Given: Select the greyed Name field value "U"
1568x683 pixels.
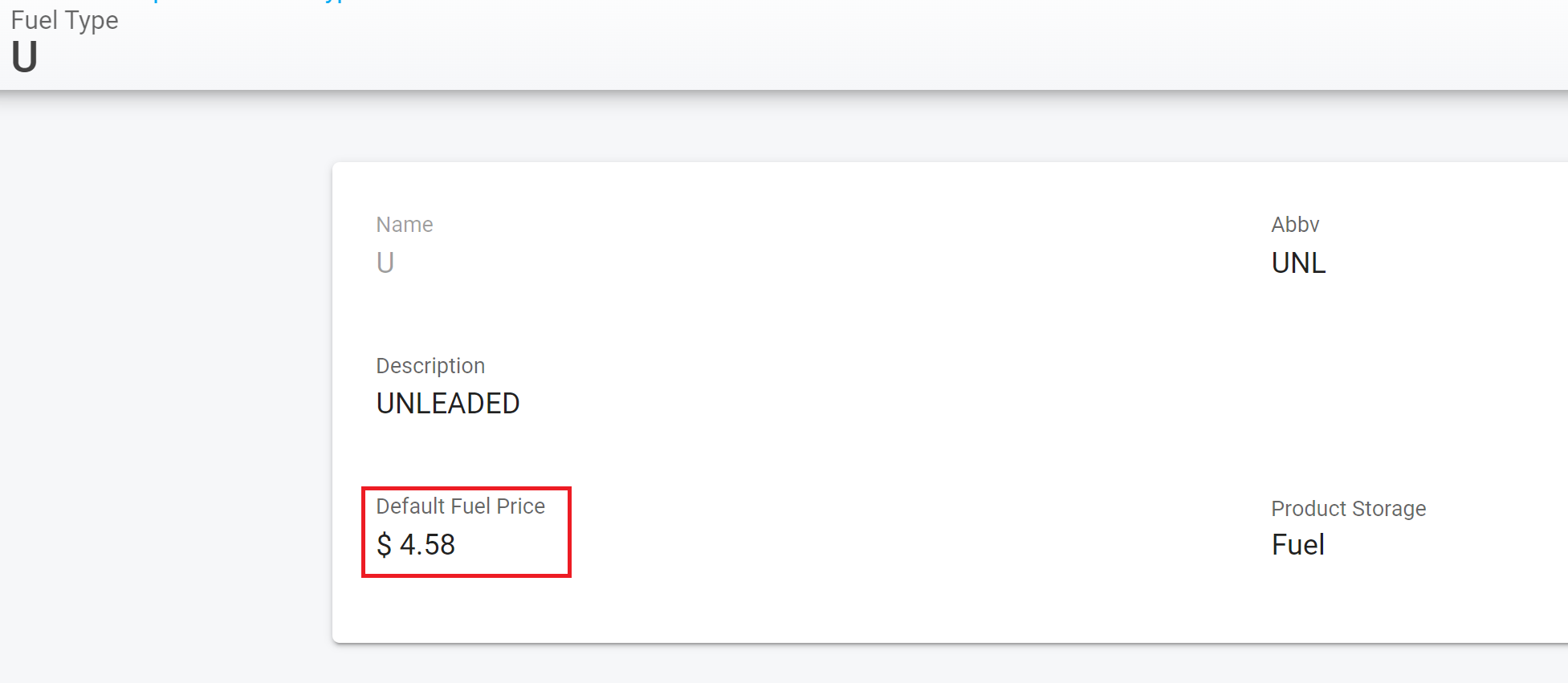Looking at the screenshot, I should pyautogui.click(x=385, y=263).
